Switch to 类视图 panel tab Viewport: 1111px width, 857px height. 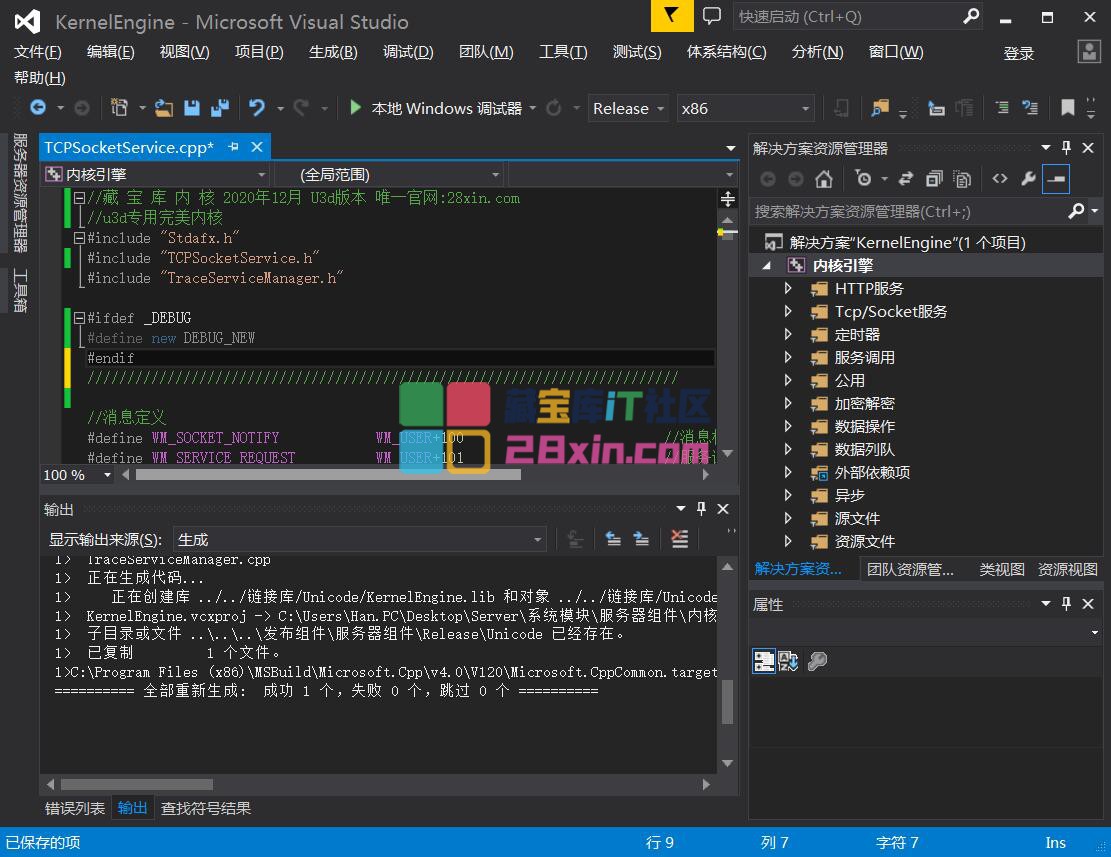(1001, 569)
